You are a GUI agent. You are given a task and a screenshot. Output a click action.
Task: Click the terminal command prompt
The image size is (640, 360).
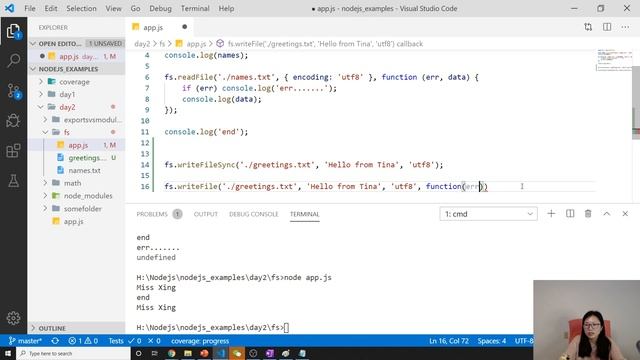coord(212,327)
